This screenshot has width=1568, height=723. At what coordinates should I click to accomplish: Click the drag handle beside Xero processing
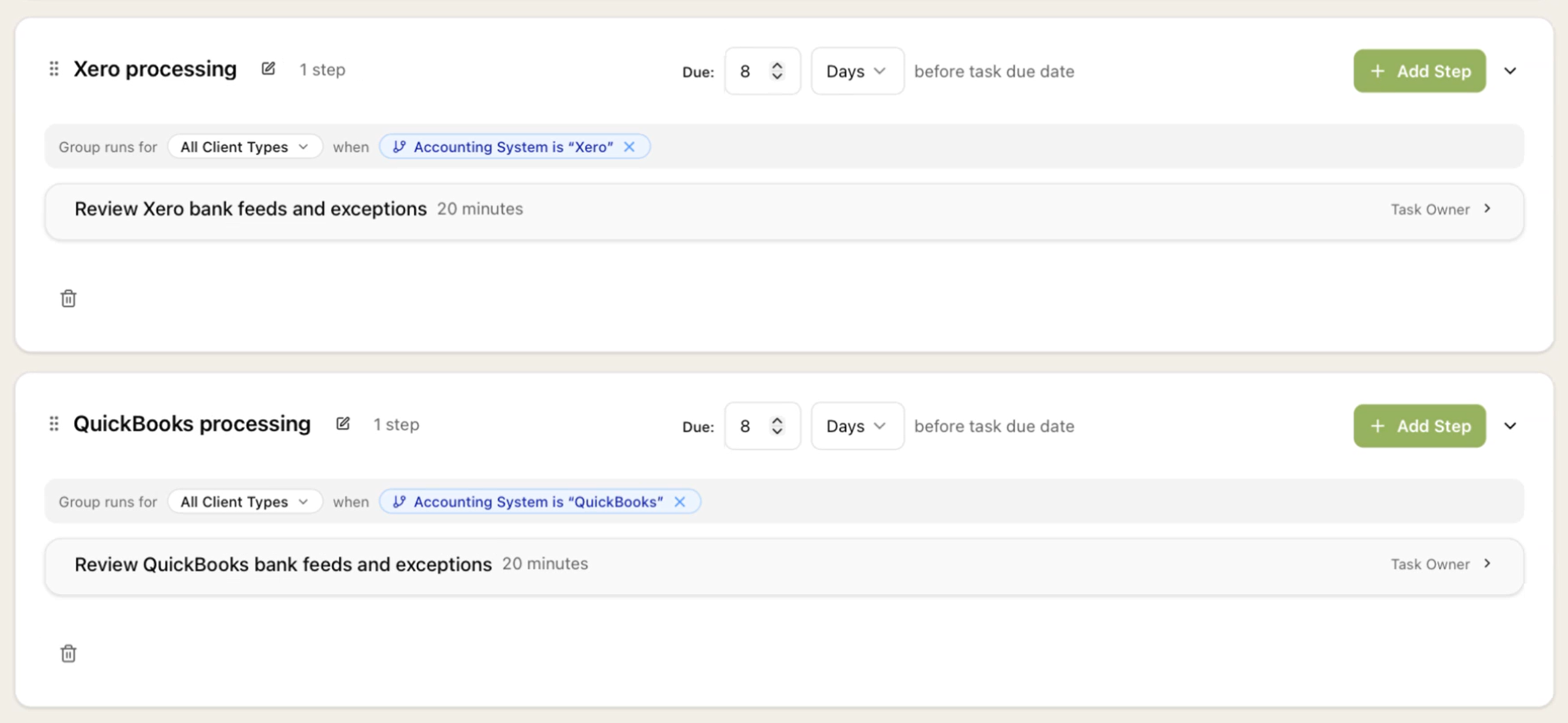[x=54, y=69]
